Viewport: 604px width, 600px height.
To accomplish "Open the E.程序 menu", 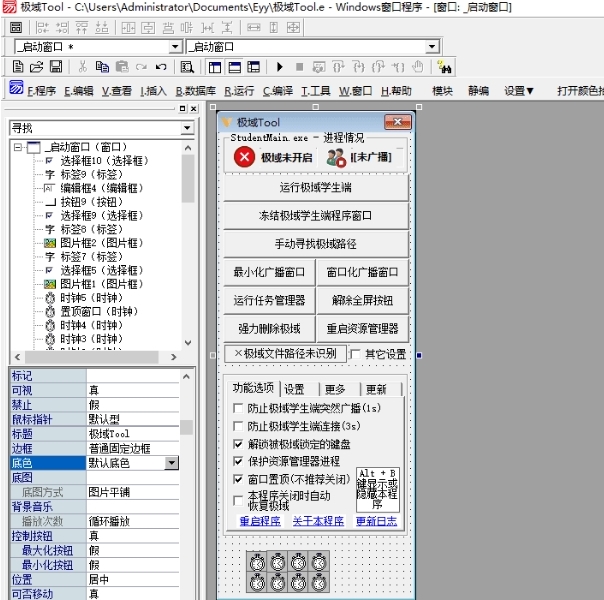I will coord(42,91).
